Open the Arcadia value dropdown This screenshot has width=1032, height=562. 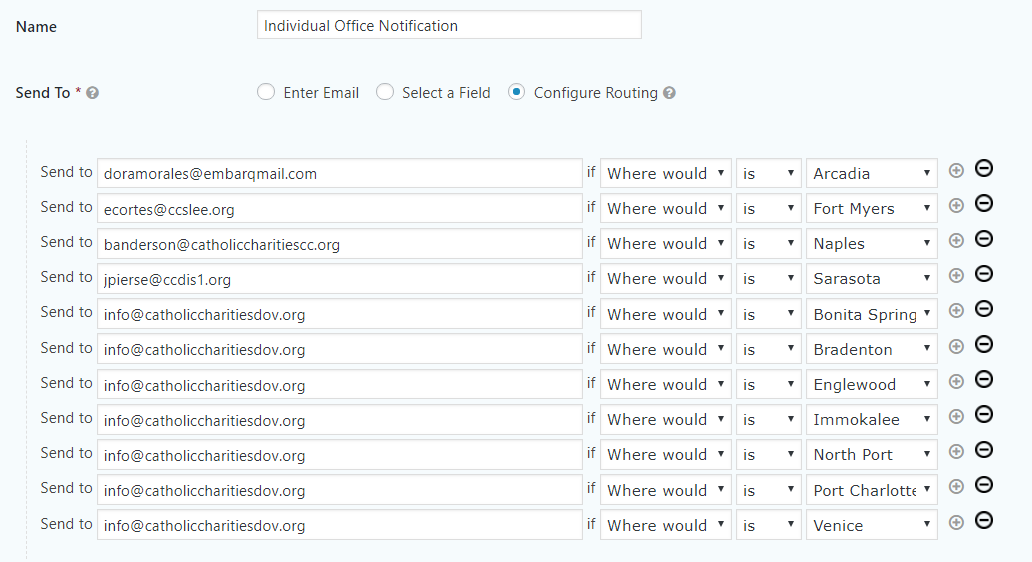click(871, 173)
